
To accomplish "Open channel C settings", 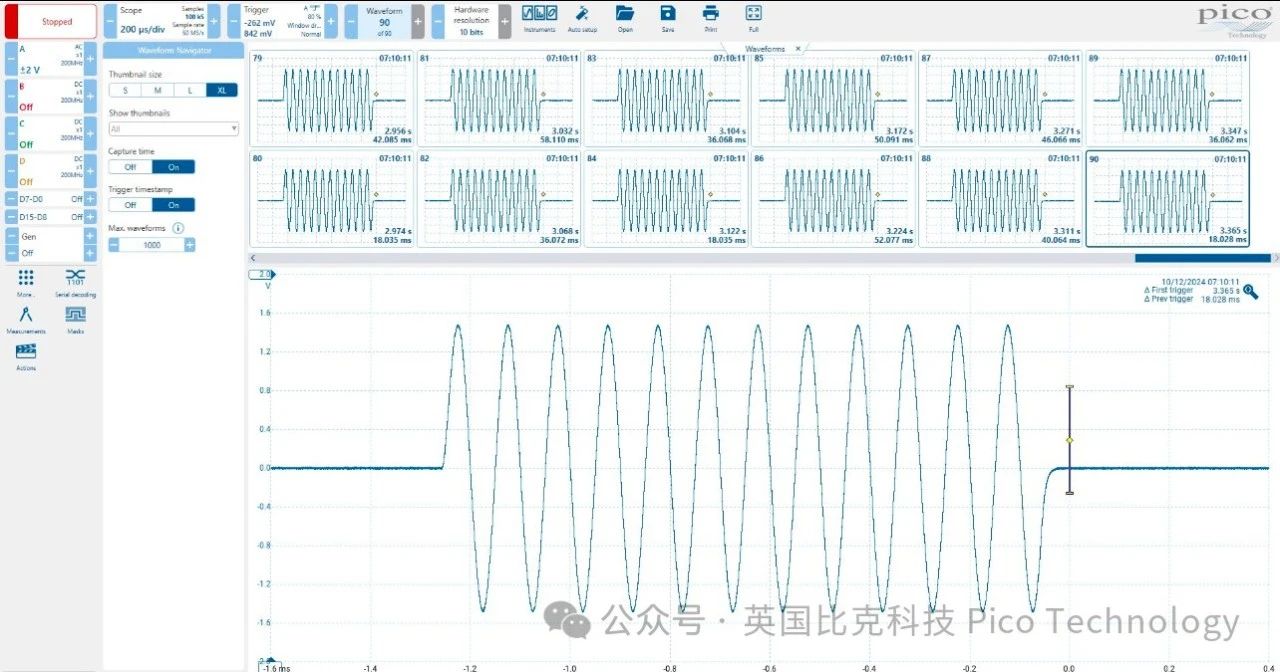I will (50, 133).
